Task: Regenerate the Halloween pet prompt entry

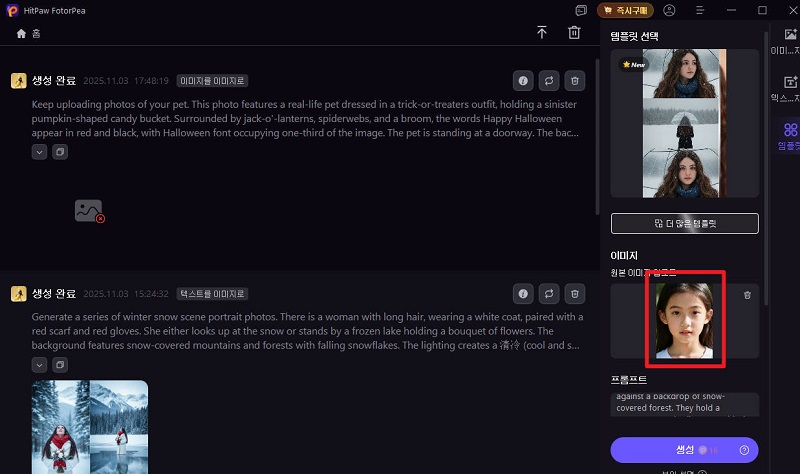Action: coord(548,80)
